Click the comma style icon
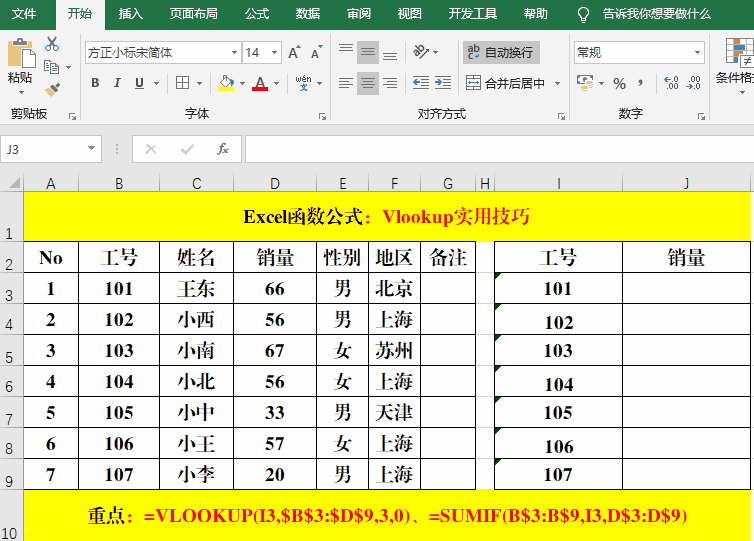This screenshot has height=541, width=754. tap(641, 84)
